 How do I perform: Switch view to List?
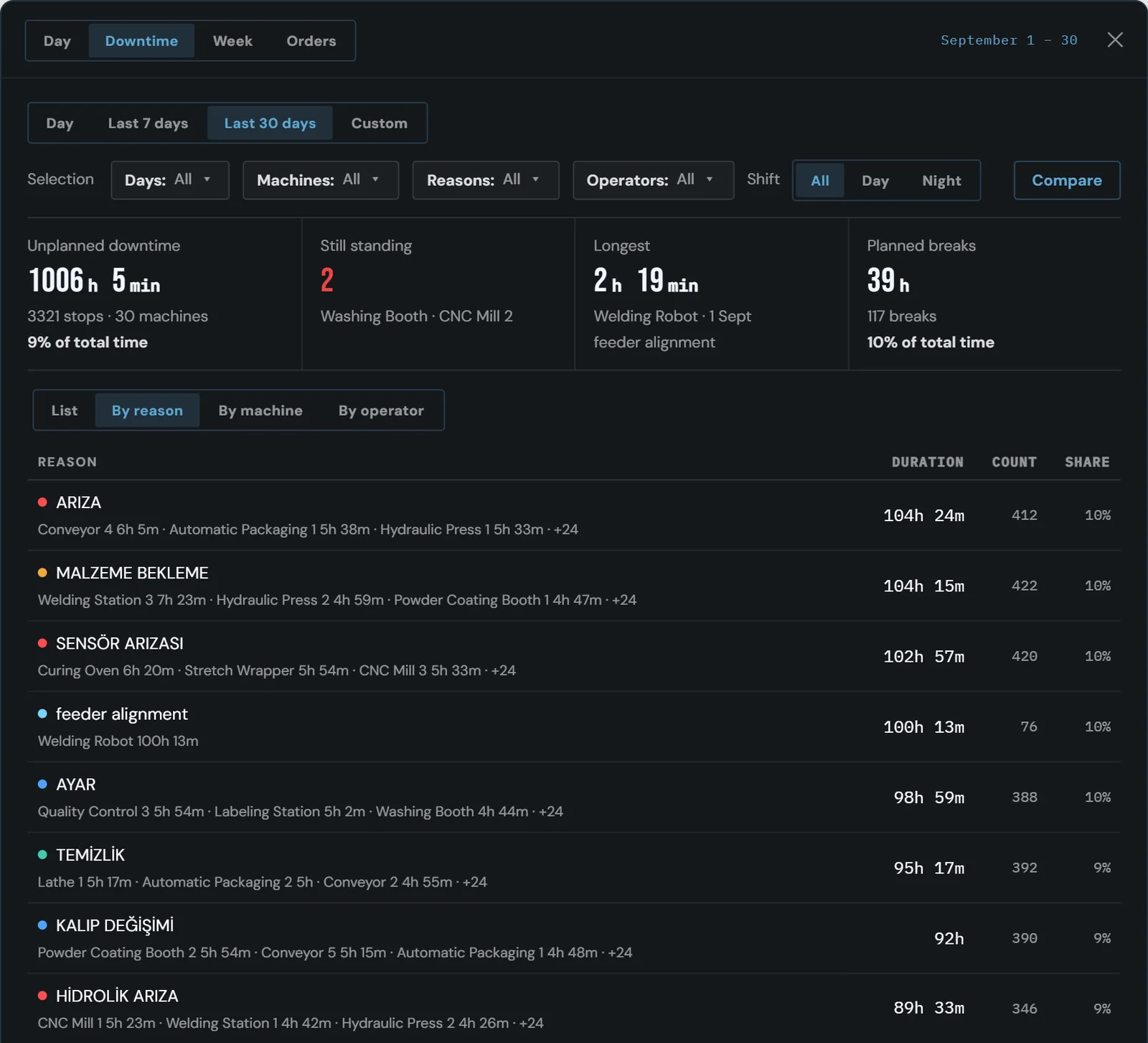(x=65, y=410)
